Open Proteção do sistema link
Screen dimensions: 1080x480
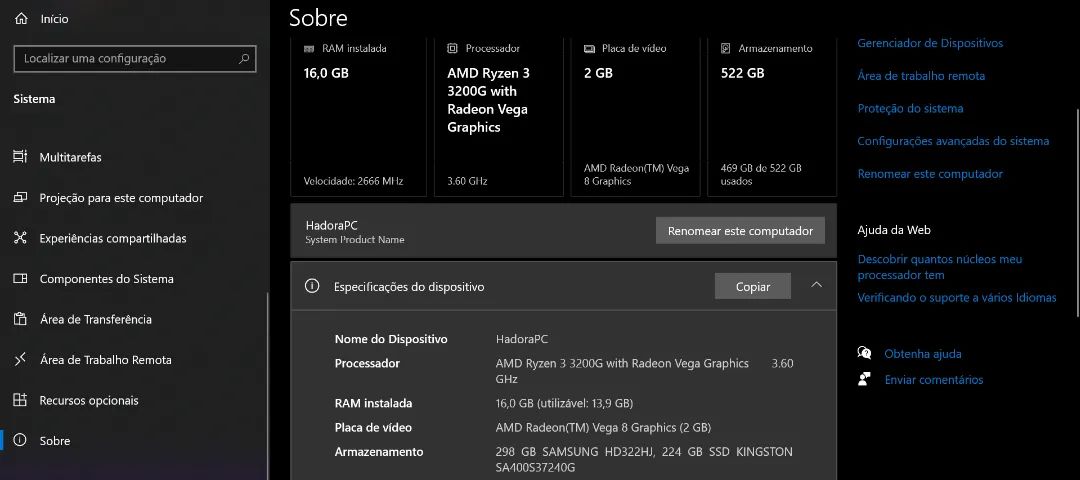[x=911, y=108]
